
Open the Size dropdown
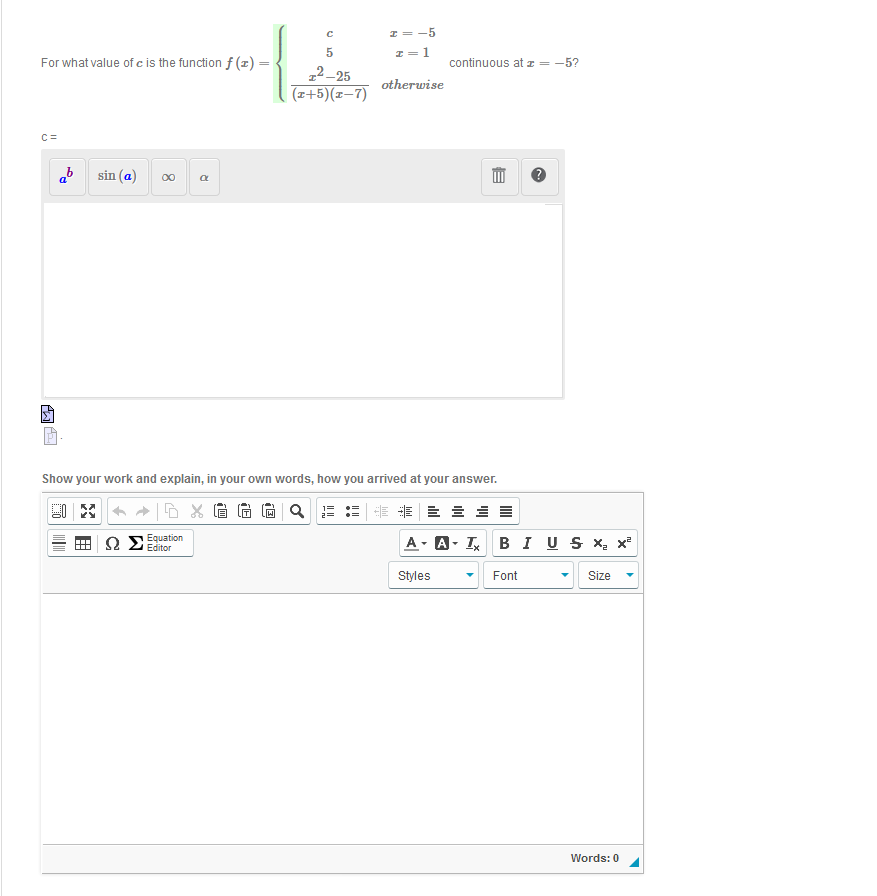coord(607,575)
